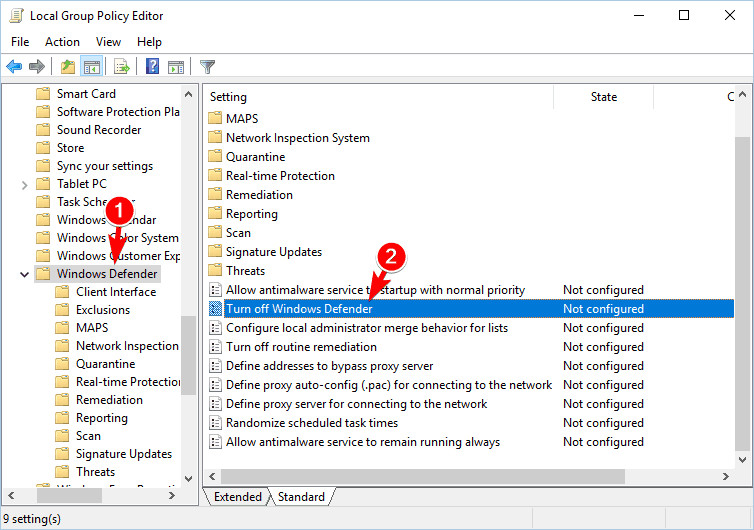The height and width of the screenshot is (530, 754).
Task: Click the folder icon beside Threats in the settings list
Action: tap(215, 270)
